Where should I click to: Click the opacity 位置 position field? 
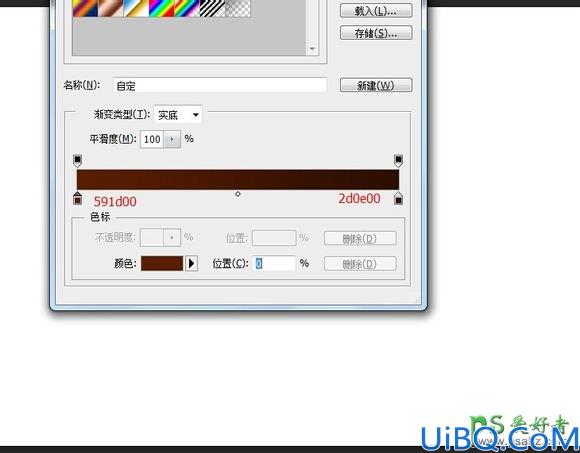[x=274, y=238]
